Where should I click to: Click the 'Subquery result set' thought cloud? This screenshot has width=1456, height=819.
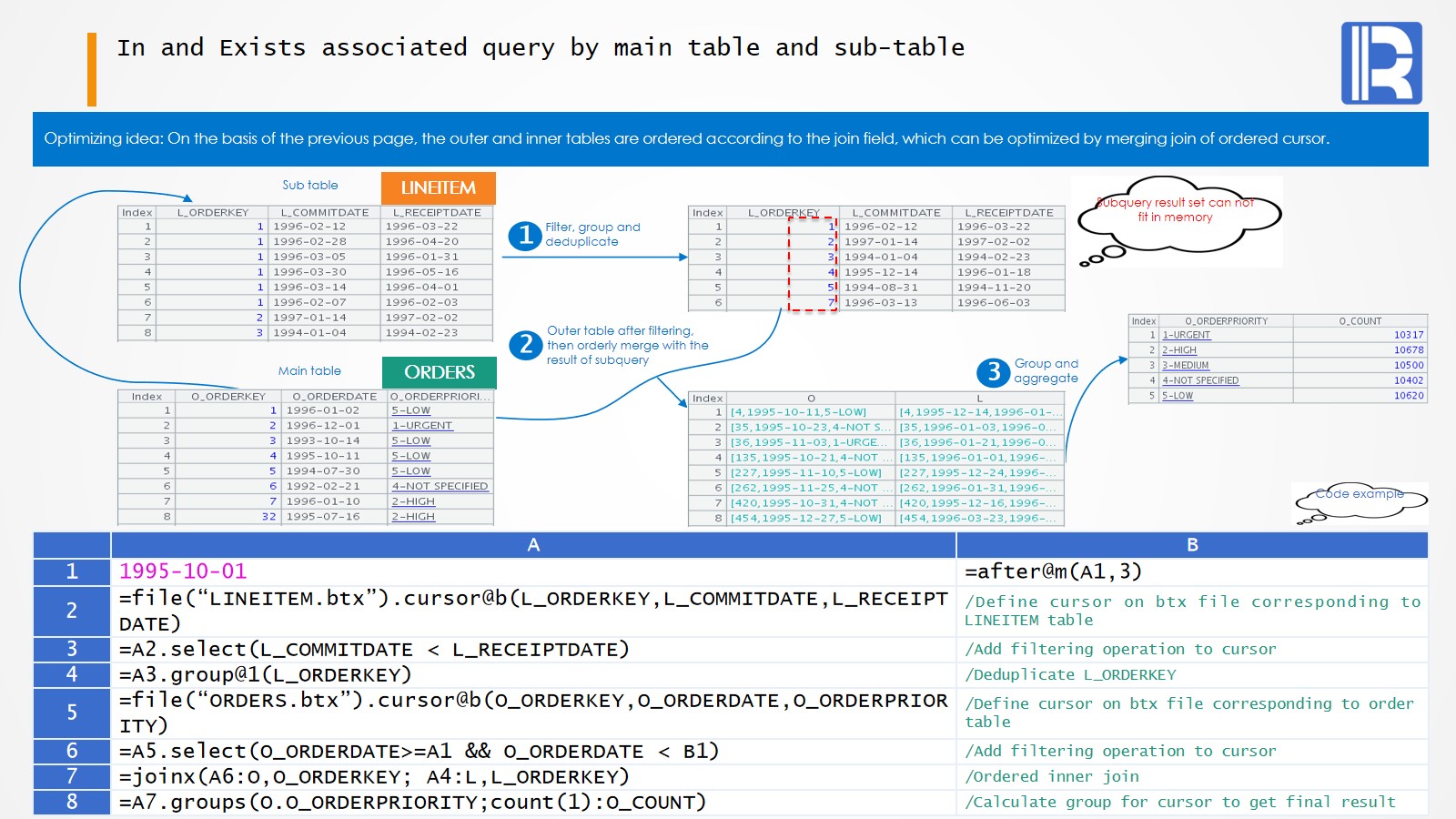[1175, 212]
